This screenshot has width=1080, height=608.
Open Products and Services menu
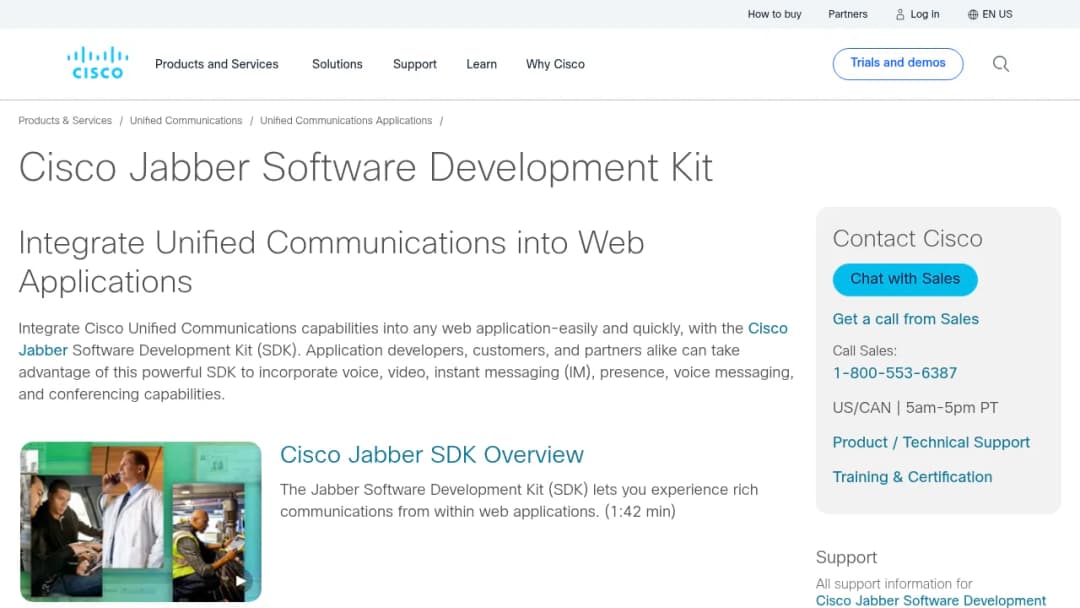(216, 64)
